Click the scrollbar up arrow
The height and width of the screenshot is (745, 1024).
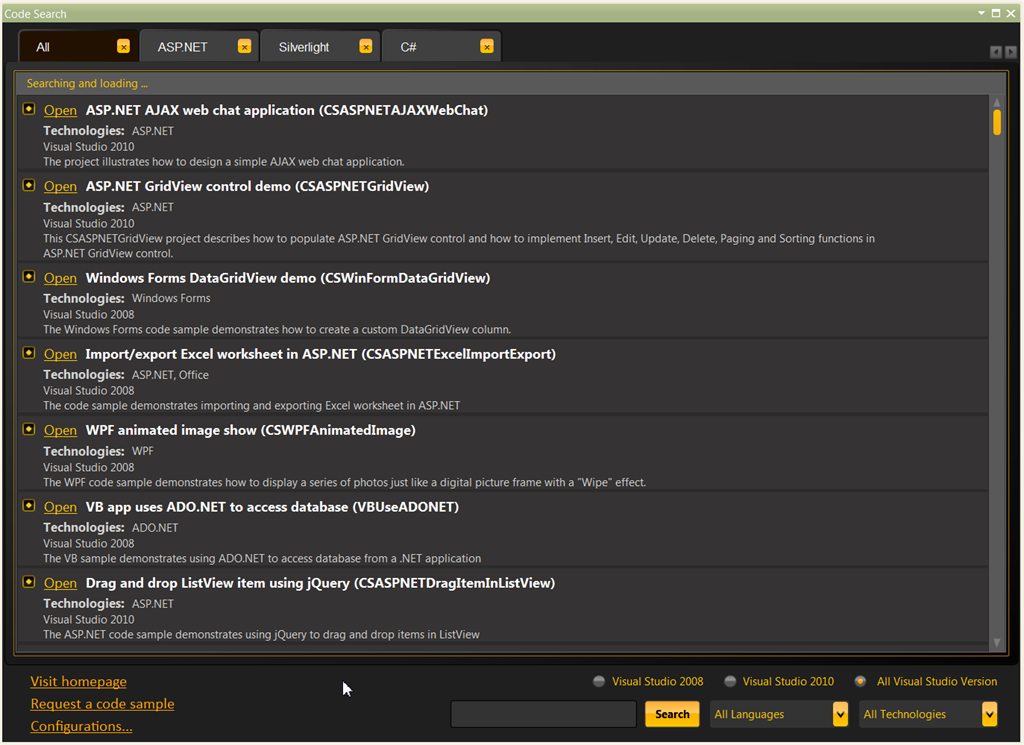997,103
